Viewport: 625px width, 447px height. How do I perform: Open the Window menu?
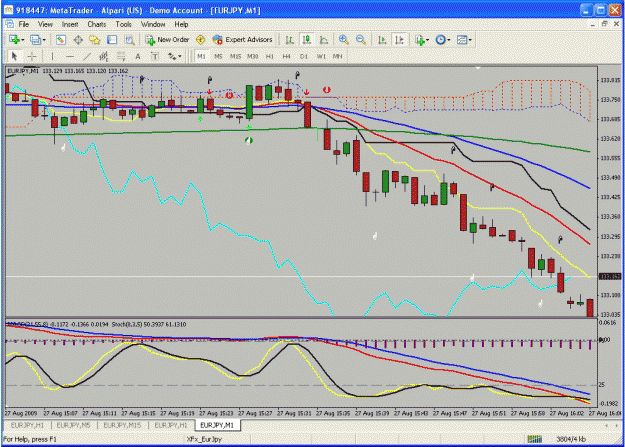click(x=153, y=24)
